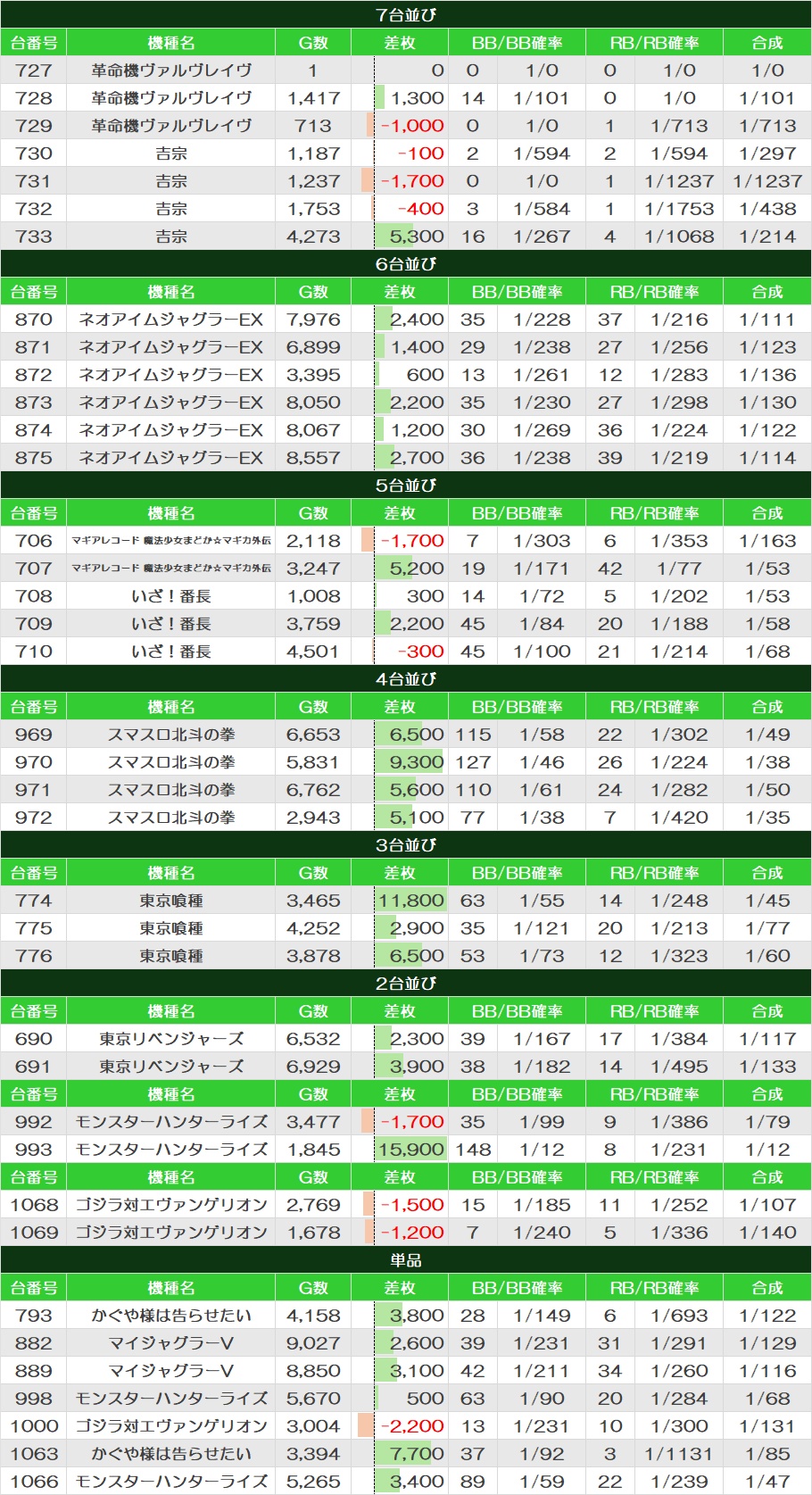Click 差枚 value 500 for 998
This screenshot has height=1495, width=812.
pyautogui.click(x=426, y=1398)
